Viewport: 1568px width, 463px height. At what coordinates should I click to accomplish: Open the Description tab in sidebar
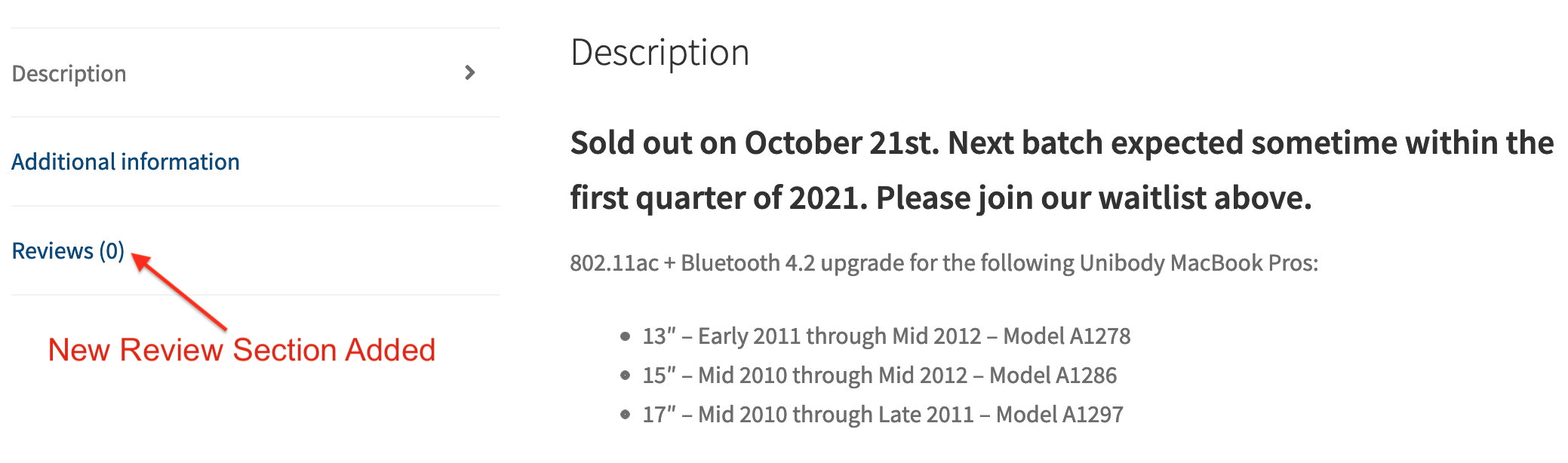click(69, 74)
